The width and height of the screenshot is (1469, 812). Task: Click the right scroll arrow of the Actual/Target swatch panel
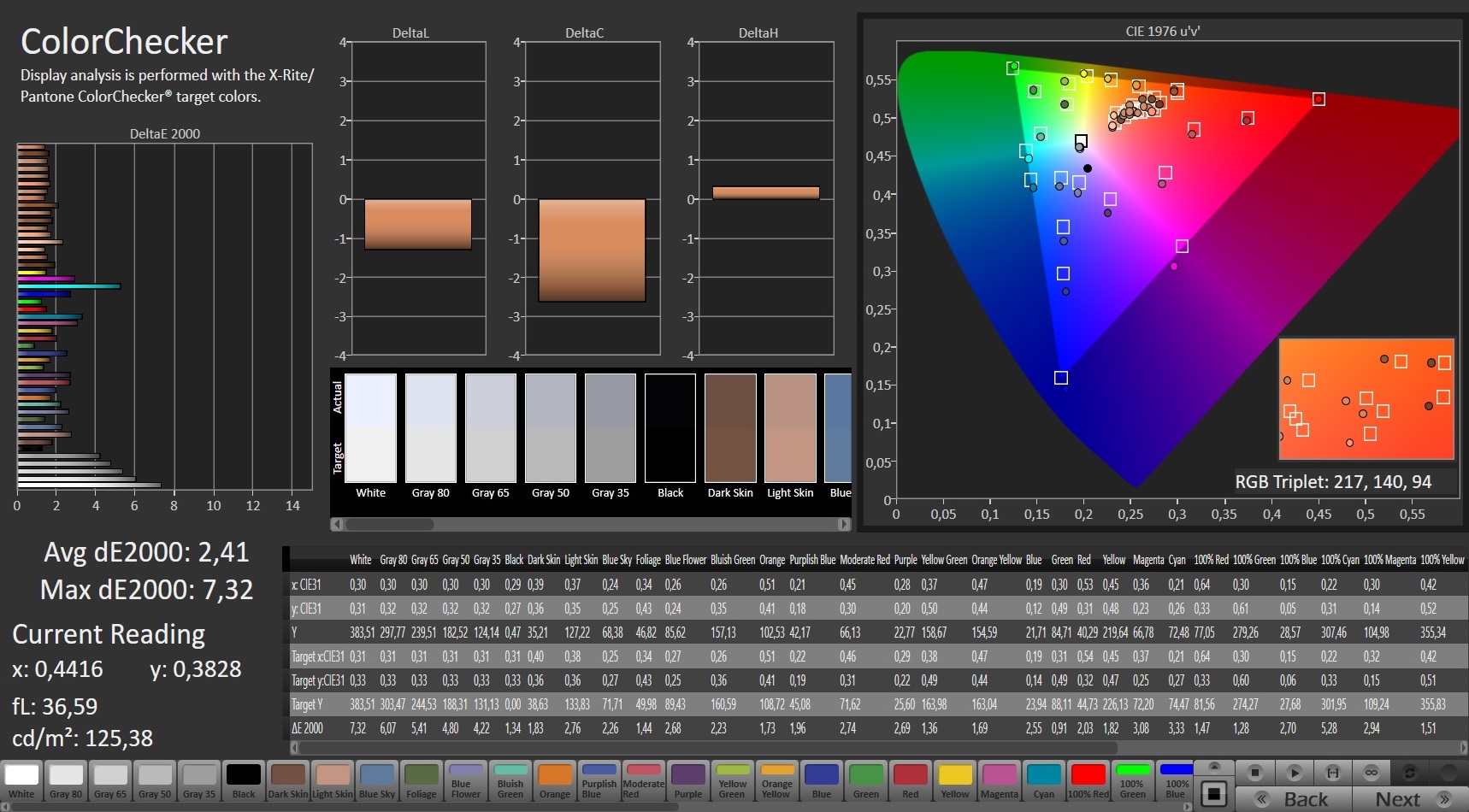[x=845, y=524]
